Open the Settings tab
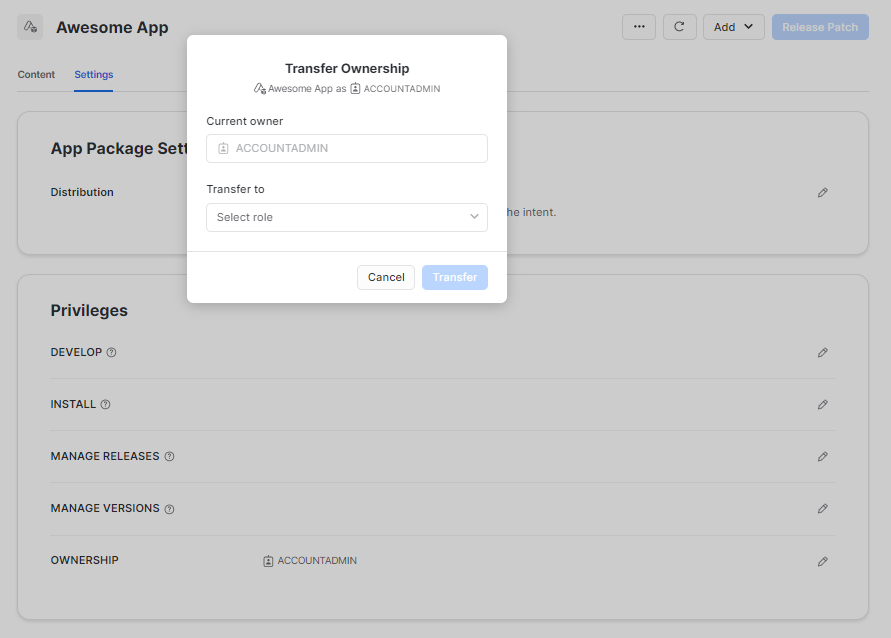 coord(93,74)
